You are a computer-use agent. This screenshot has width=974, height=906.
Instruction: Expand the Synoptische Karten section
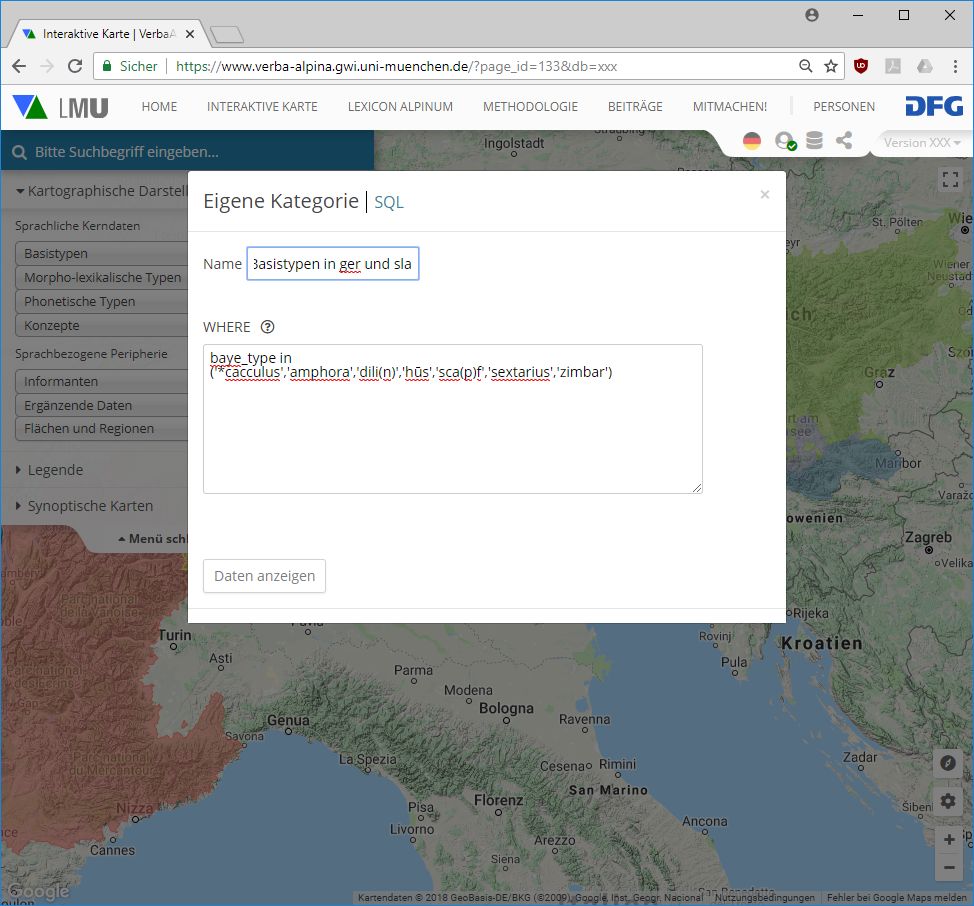tap(90, 506)
